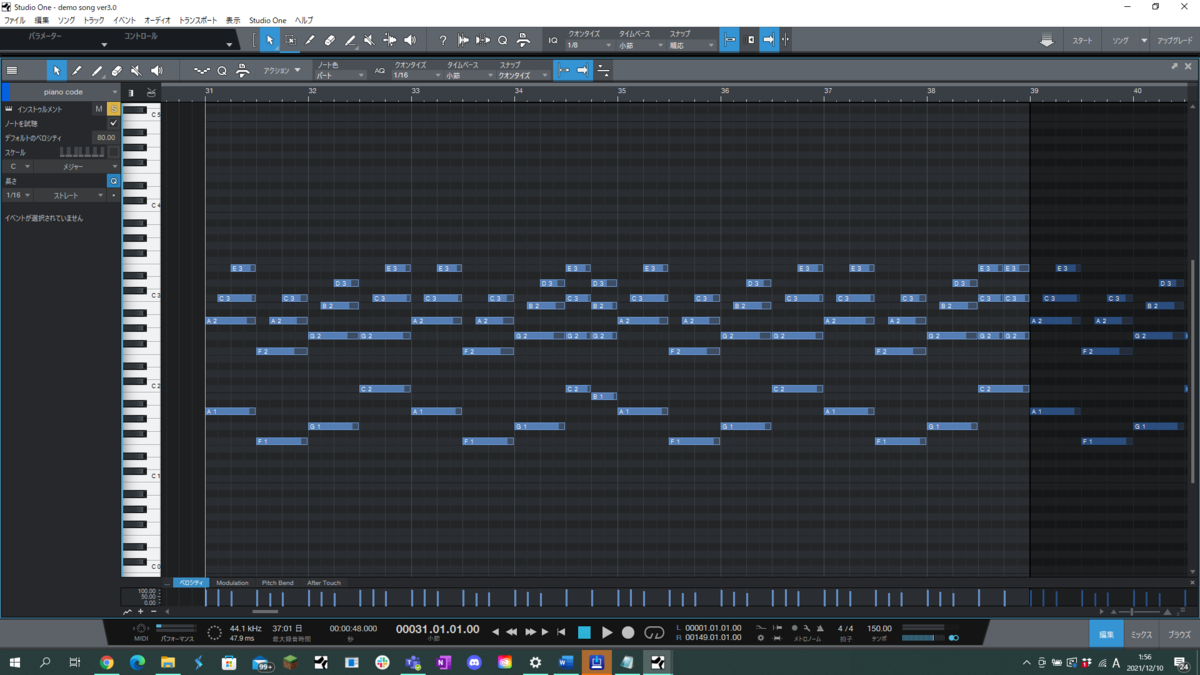The height and width of the screenshot is (675, 1200).
Task: Choose the Eraser tool in the main toolbar
Action: point(330,40)
